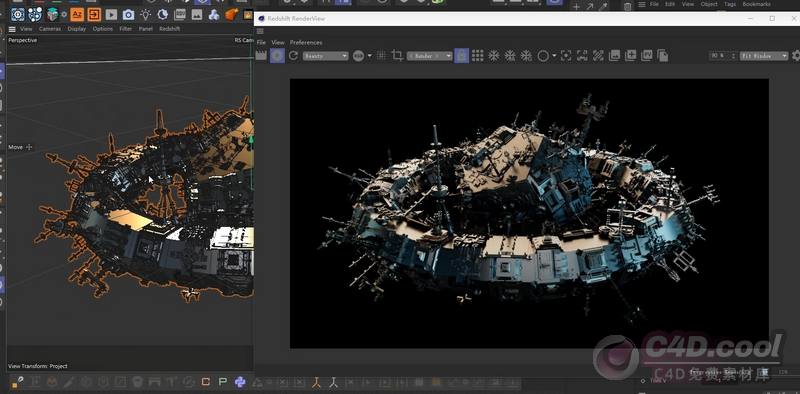
Task: Click the Python script icon in bottom toolbar
Action: tap(240, 382)
